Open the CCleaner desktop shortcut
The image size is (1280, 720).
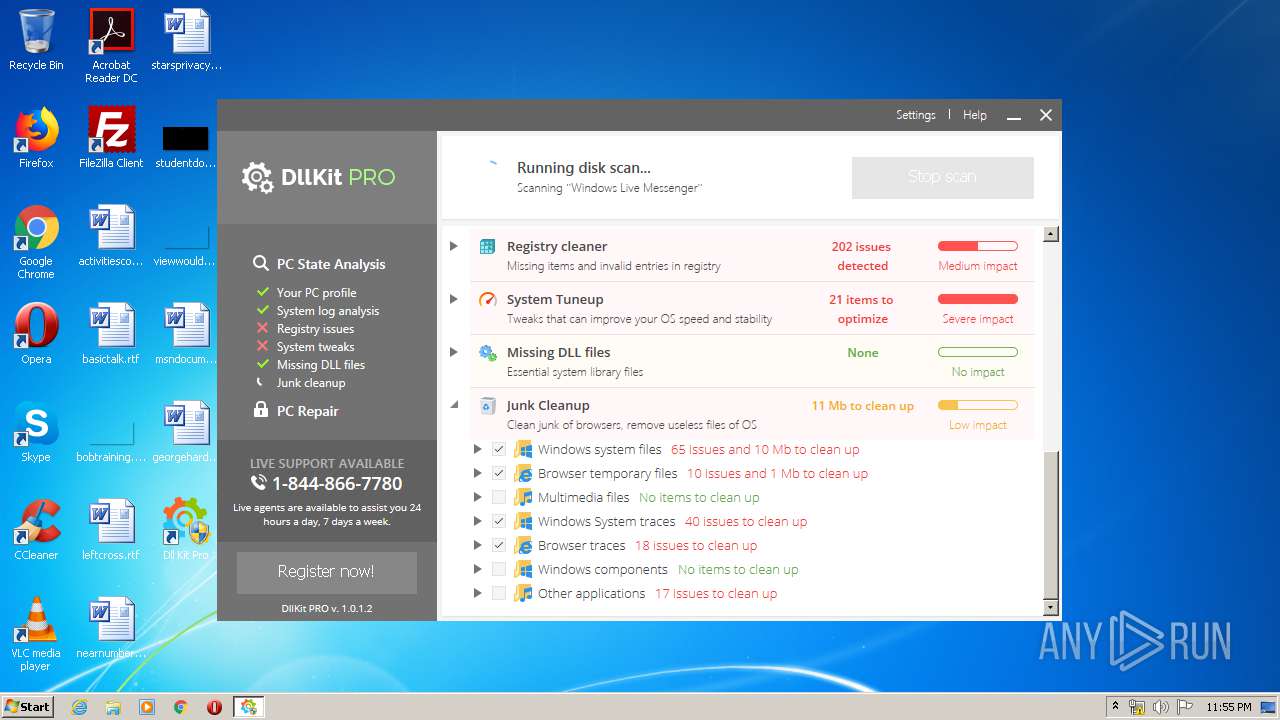tap(36, 530)
